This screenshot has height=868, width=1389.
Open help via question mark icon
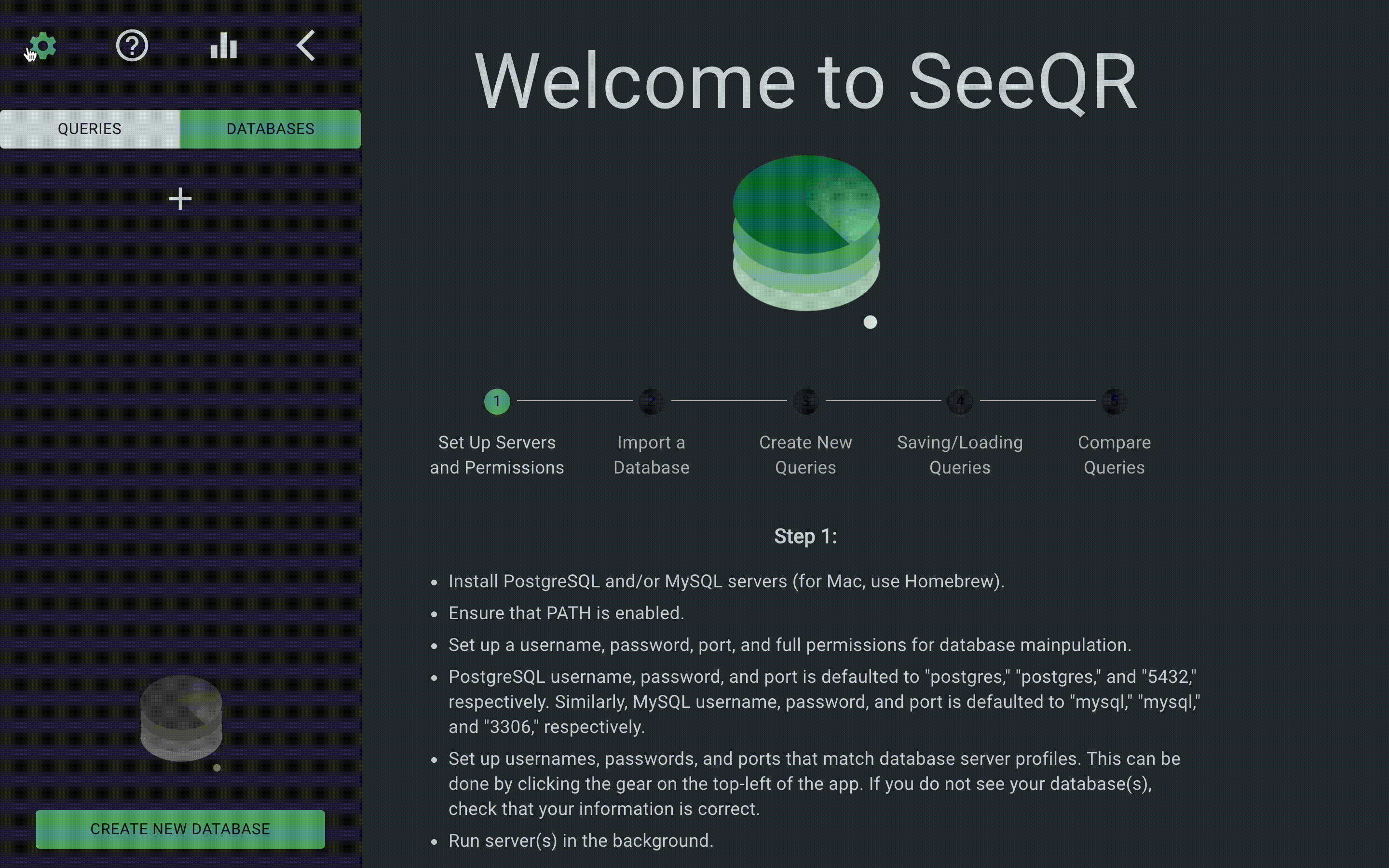132,46
